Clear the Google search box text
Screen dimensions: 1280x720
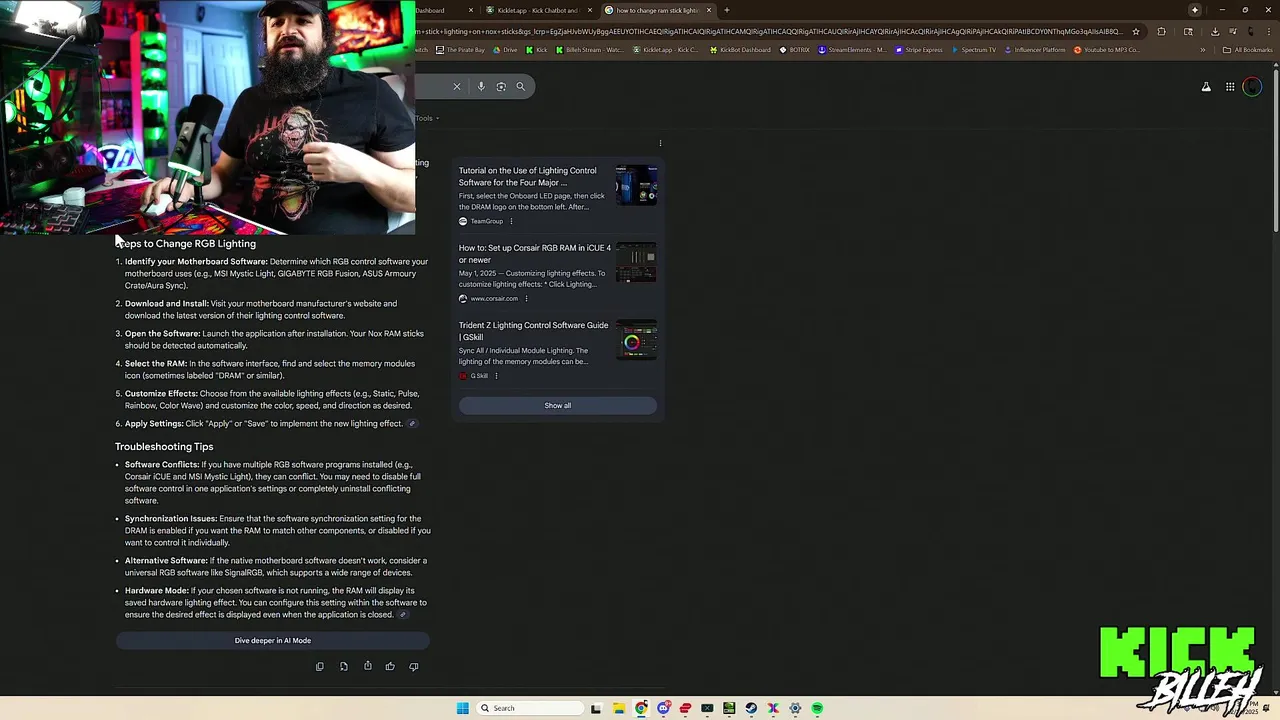pyautogui.click(x=457, y=86)
